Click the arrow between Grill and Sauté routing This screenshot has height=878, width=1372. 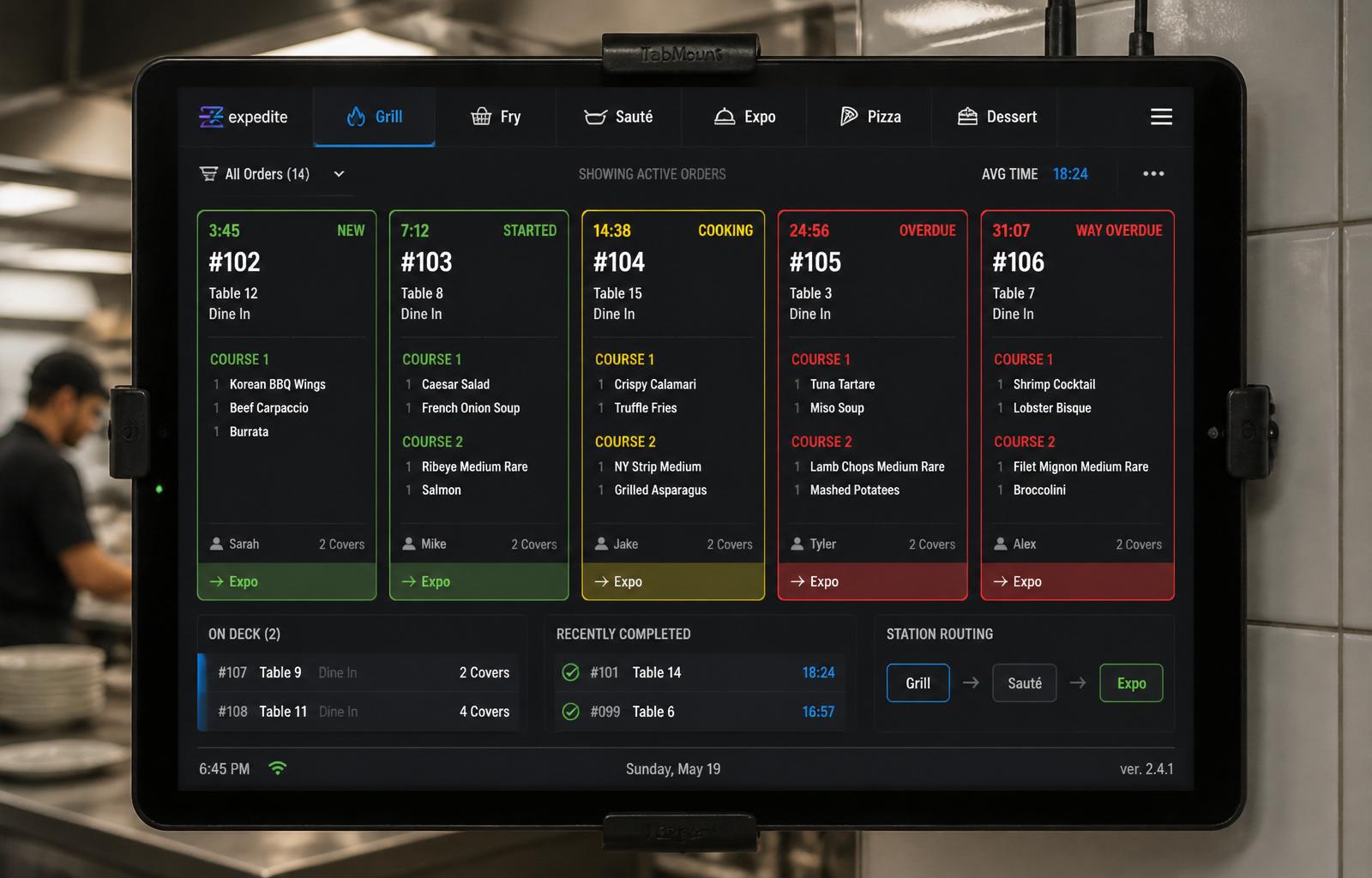pos(971,683)
